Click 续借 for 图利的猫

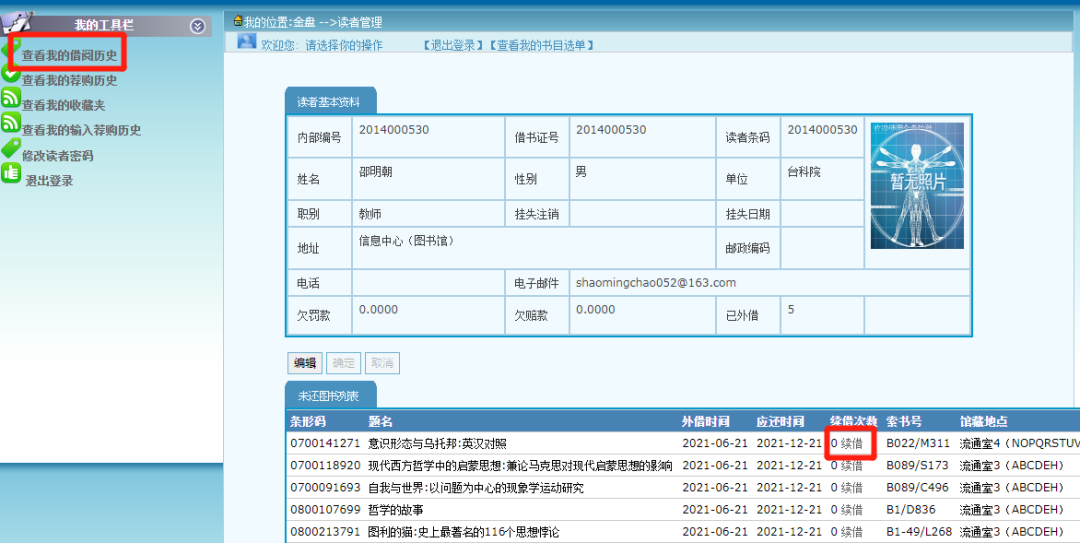pos(852,532)
